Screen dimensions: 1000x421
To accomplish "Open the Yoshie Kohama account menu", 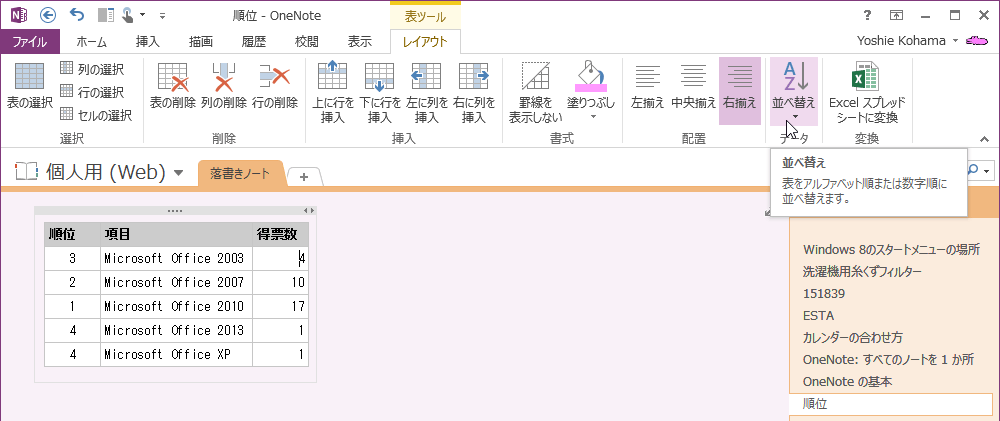I will [x=907, y=41].
